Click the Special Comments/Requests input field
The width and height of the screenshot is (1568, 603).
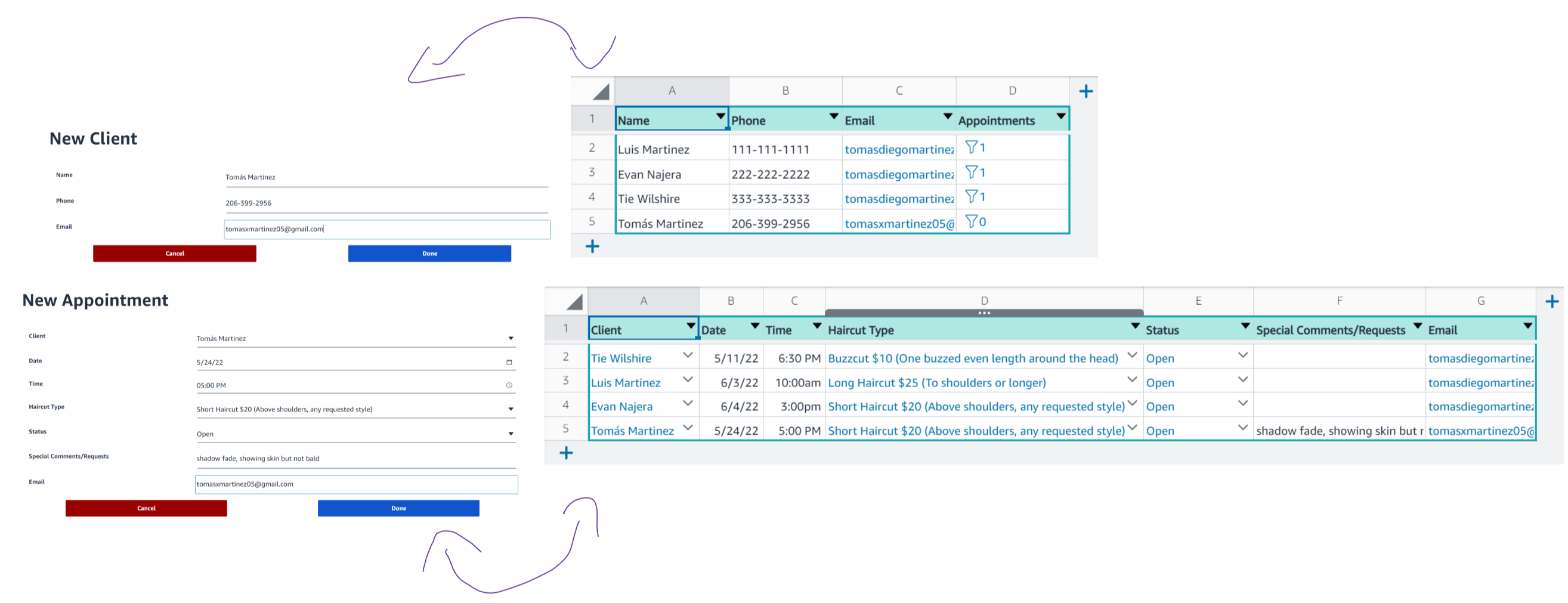355,459
